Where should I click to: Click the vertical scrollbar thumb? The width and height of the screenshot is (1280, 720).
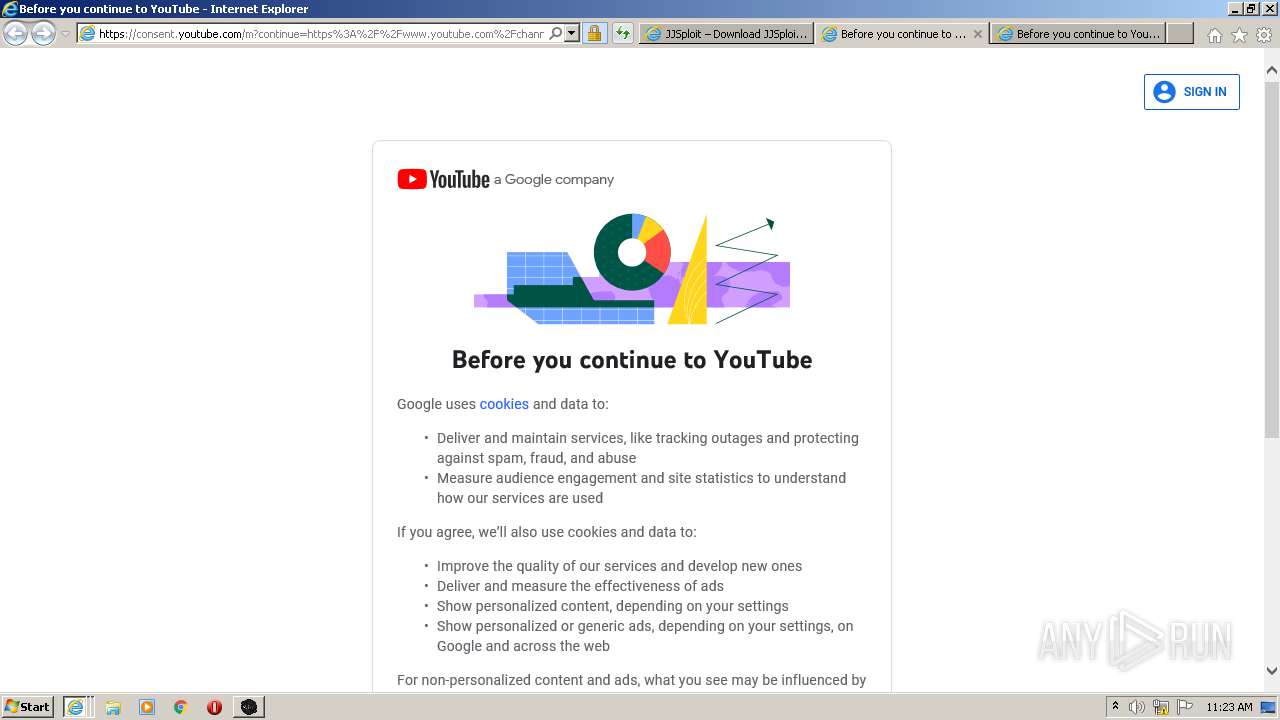point(1272,258)
